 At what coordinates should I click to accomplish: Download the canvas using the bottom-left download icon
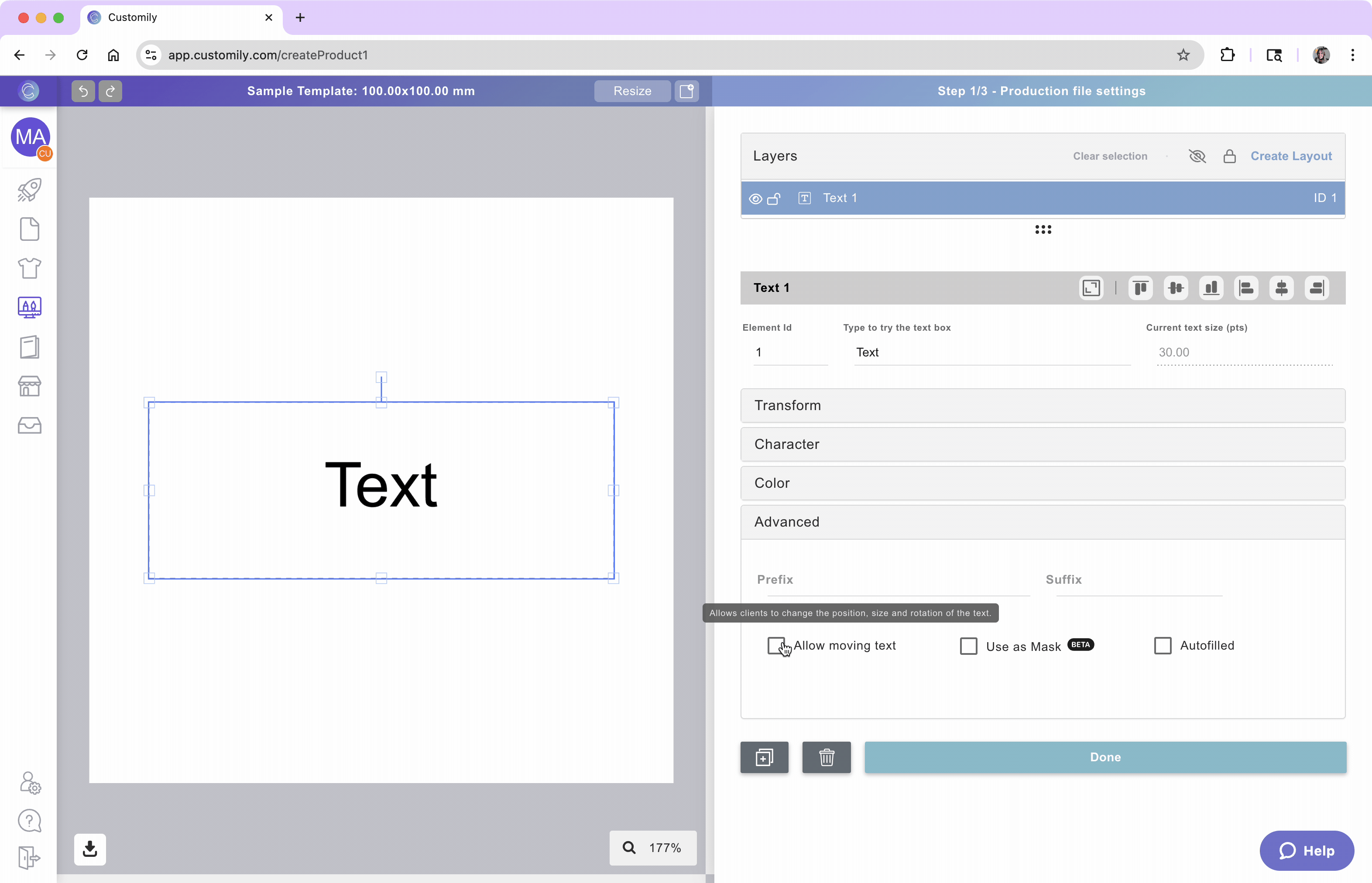(x=90, y=849)
